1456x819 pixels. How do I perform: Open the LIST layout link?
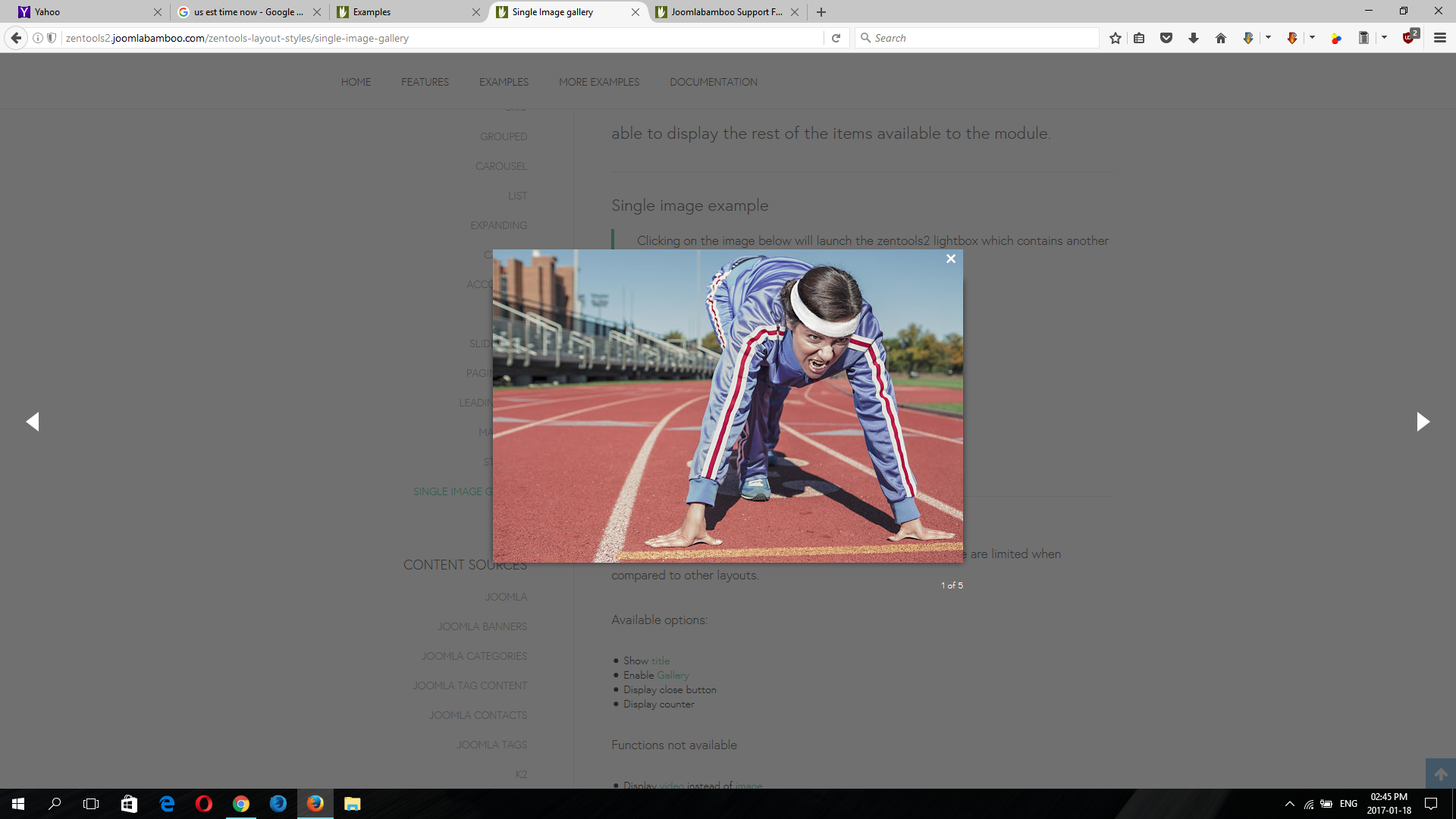click(518, 196)
